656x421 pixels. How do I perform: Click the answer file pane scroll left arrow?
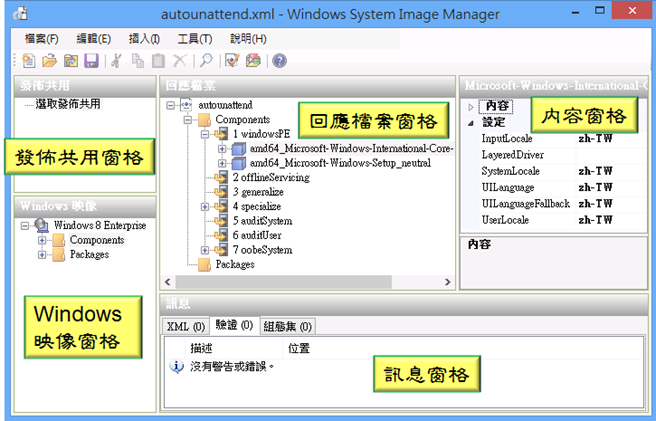pos(168,282)
